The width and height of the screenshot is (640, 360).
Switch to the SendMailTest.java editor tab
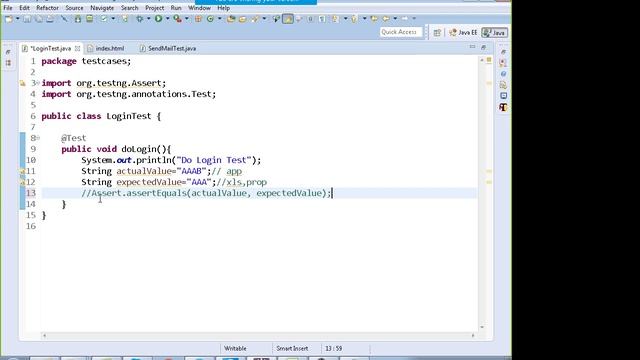[x=168, y=48]
